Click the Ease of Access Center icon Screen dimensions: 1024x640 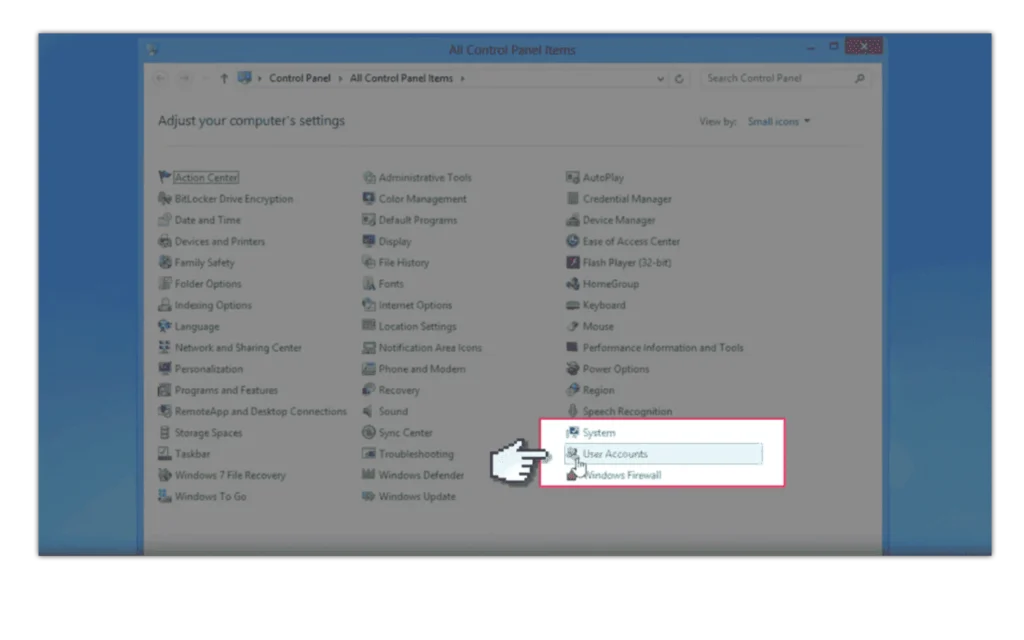[x=573, y=241]
